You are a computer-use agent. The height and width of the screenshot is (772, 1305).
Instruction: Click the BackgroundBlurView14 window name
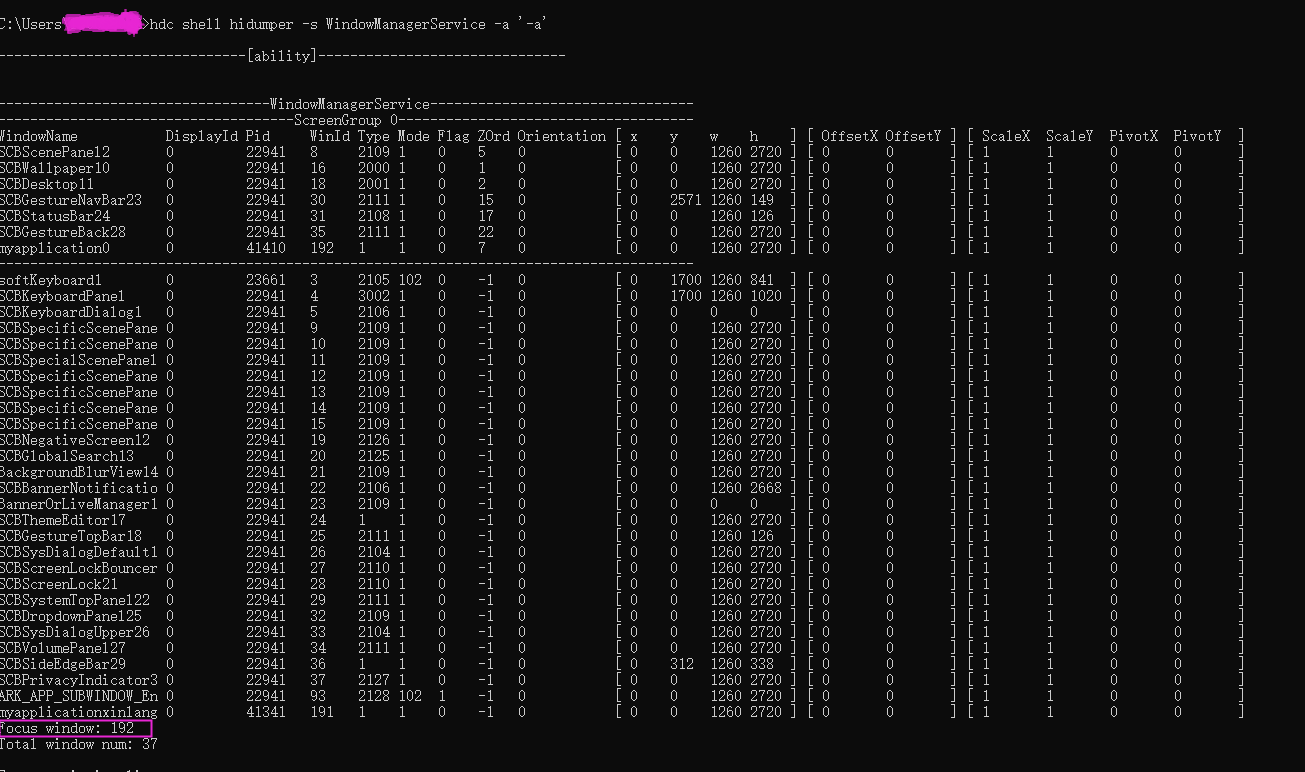79,472
